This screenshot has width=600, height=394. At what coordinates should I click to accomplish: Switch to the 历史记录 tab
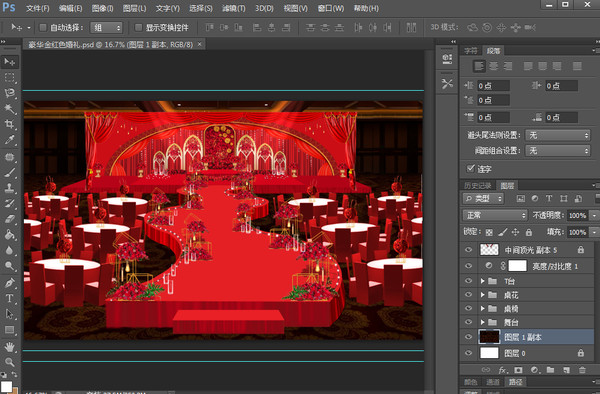478,186
